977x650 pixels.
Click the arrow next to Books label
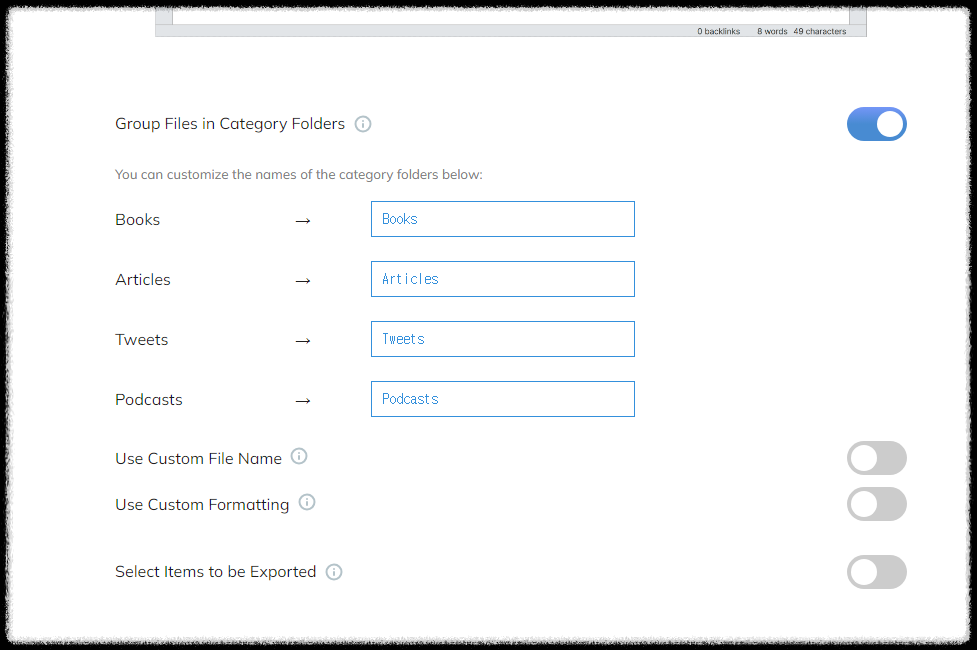click(303, 221)
